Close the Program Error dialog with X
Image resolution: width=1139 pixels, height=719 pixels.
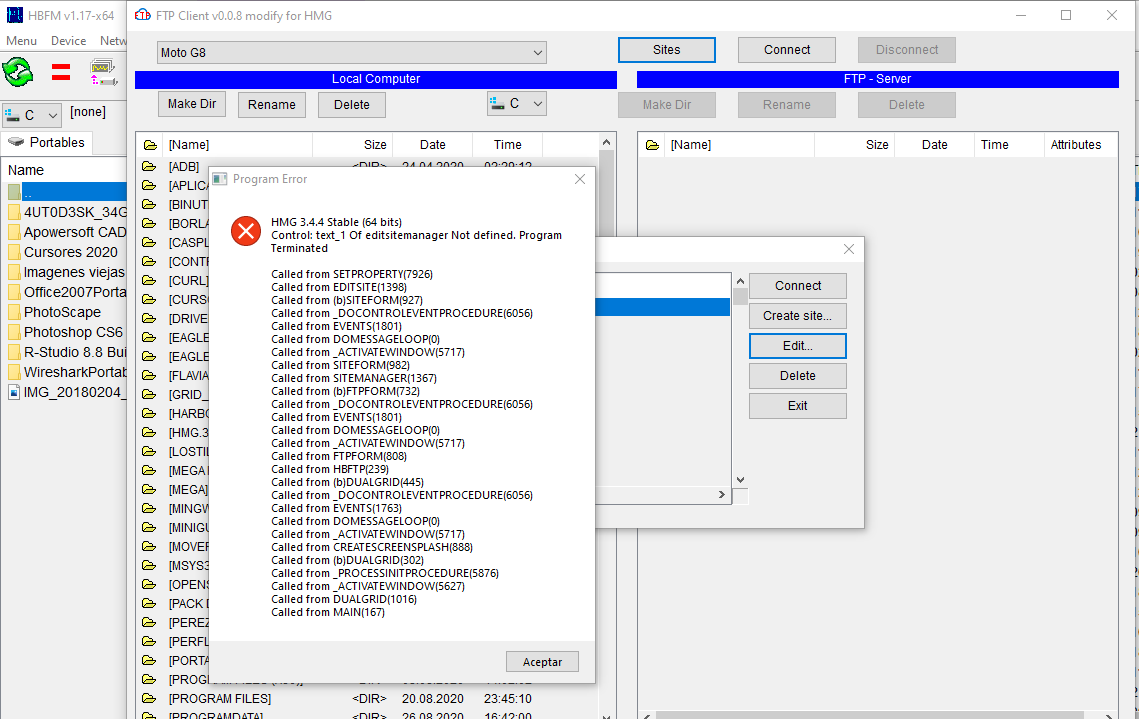[x=579, y=179]
